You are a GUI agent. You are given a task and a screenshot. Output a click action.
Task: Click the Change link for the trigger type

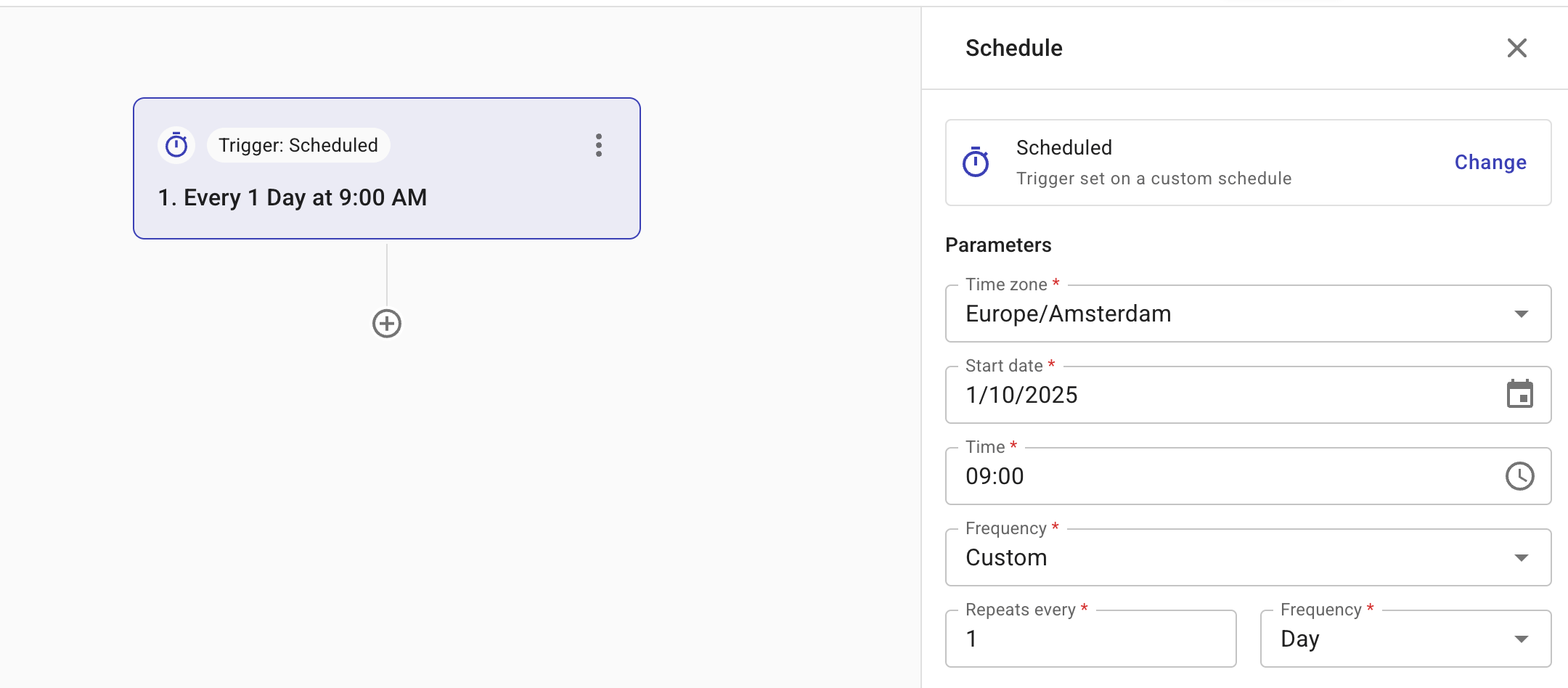1490,163
